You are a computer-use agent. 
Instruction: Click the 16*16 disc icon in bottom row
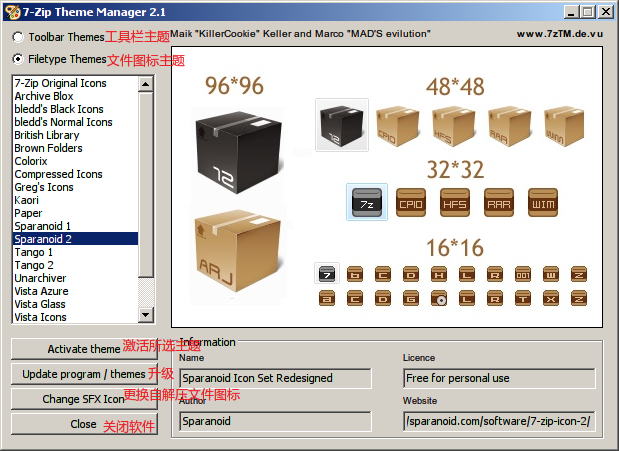coord(439,299)
